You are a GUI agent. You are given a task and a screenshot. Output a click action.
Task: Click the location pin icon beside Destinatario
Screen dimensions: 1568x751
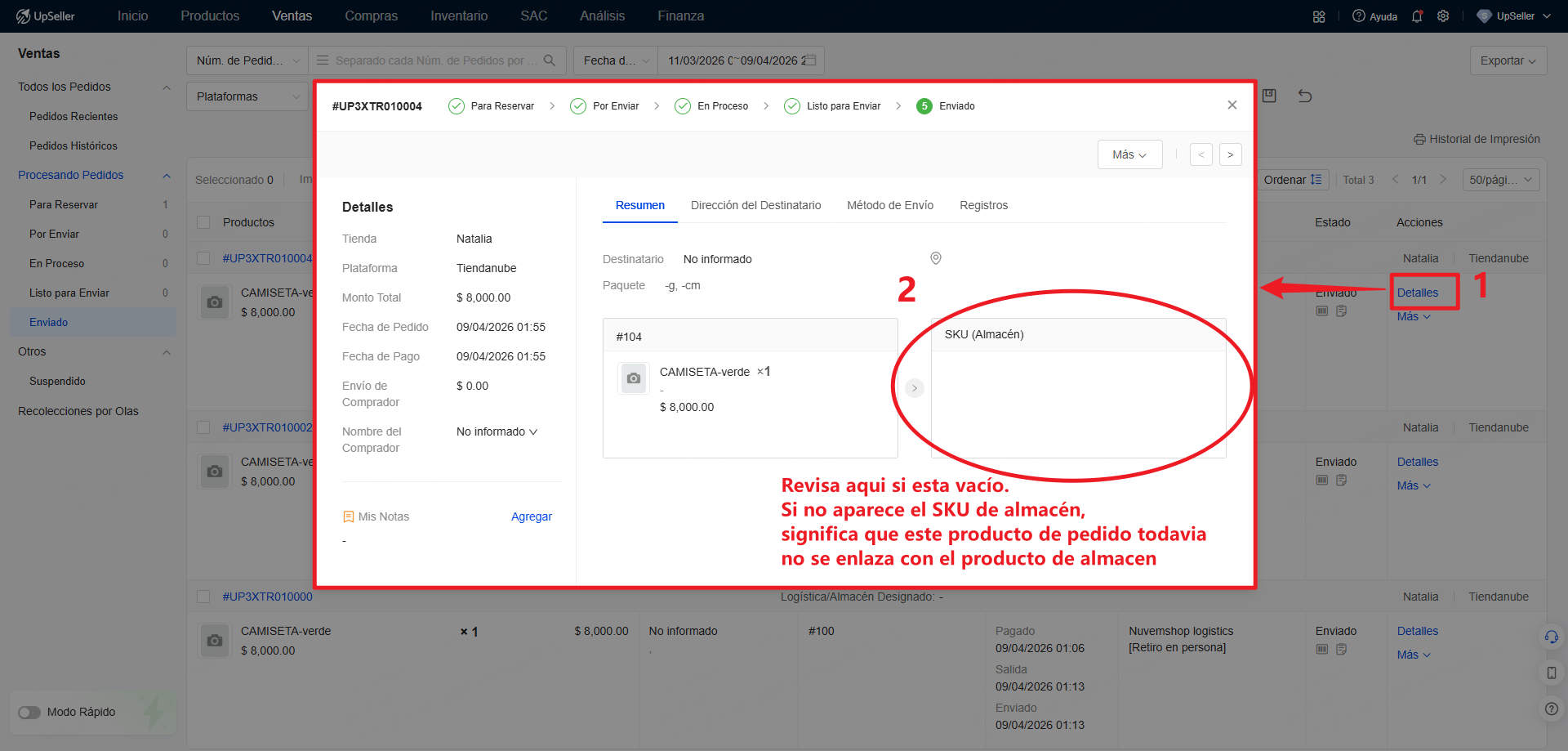point(936,258)
